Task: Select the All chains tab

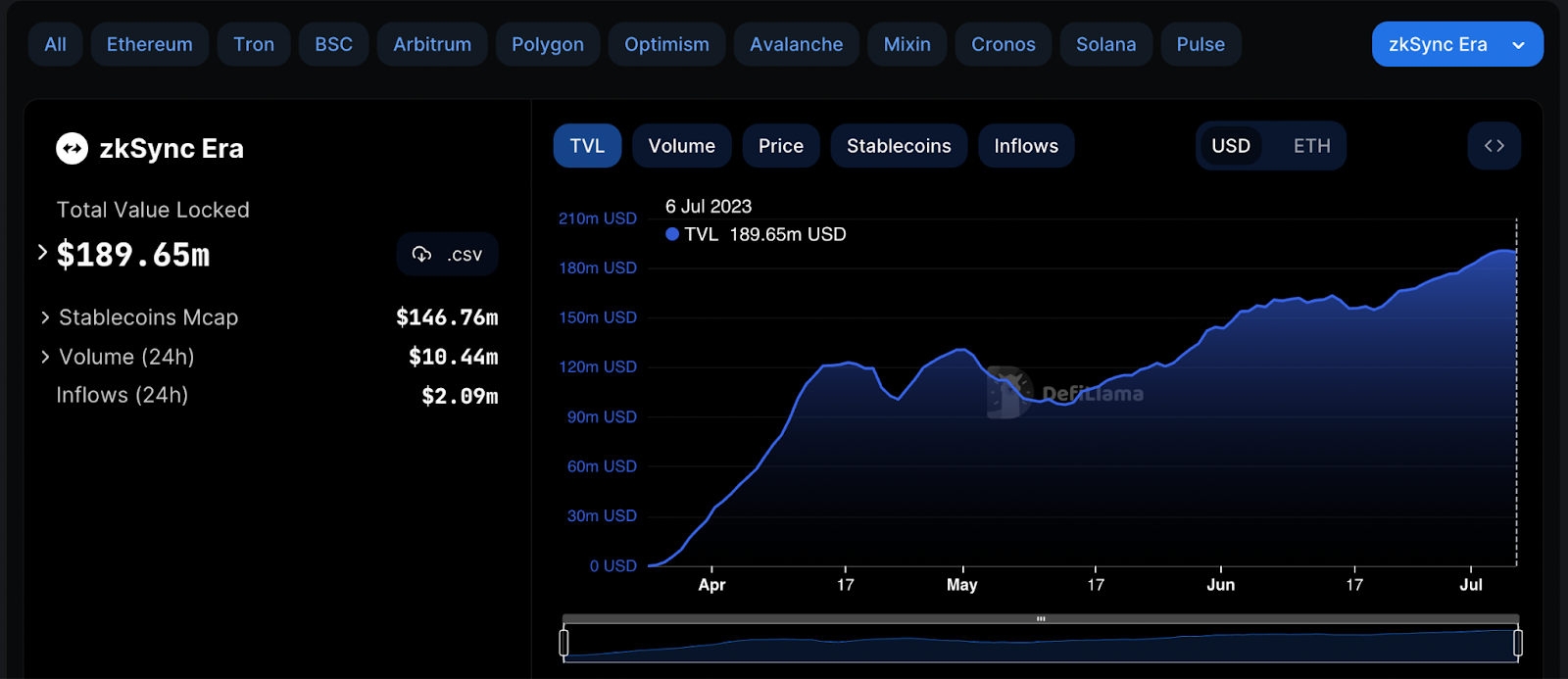Action: 56,44
